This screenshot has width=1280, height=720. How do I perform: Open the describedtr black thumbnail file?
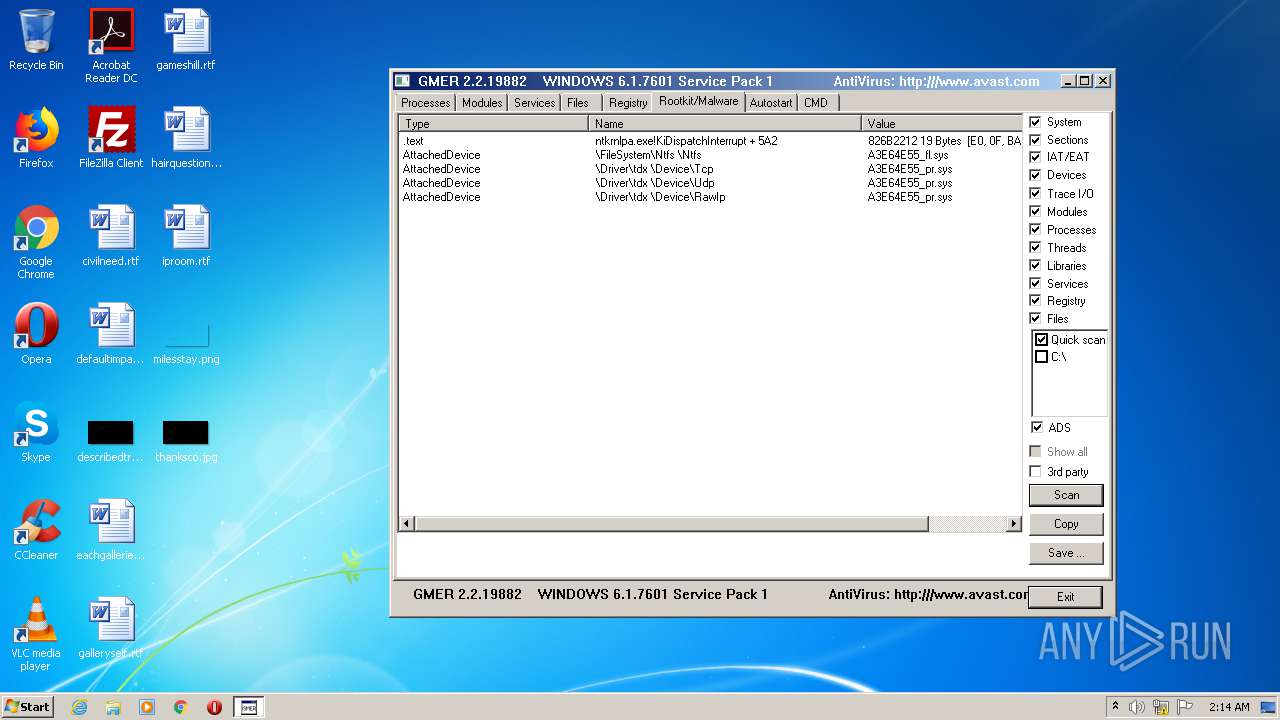(111, 440)
